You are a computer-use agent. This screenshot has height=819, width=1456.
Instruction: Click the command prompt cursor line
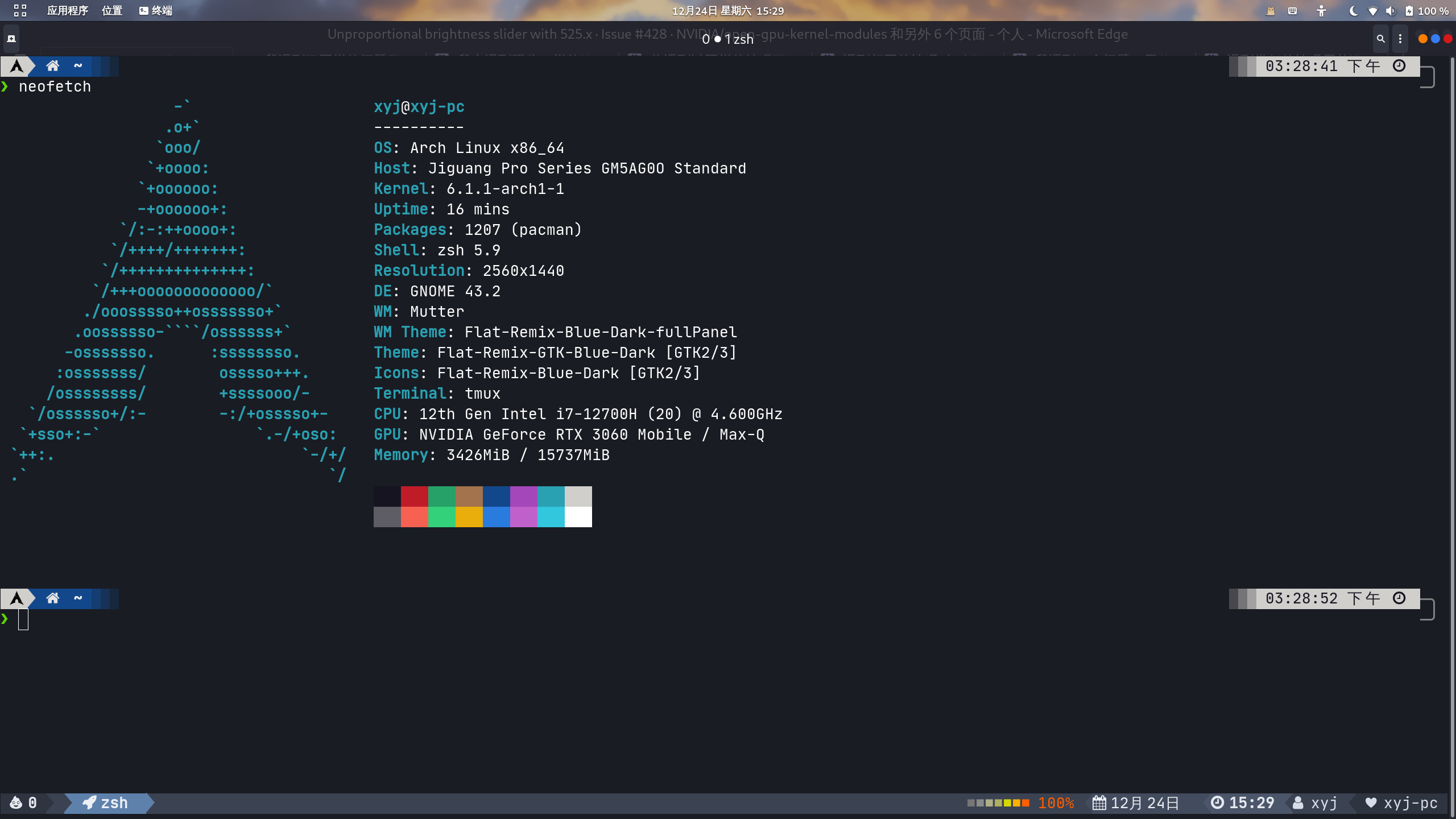point(23,619)
